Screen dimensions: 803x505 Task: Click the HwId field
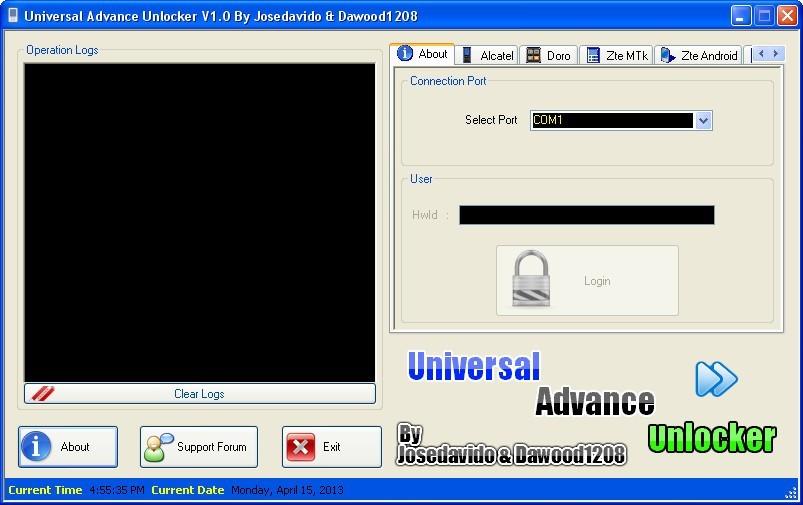click(x=586, y=215)
